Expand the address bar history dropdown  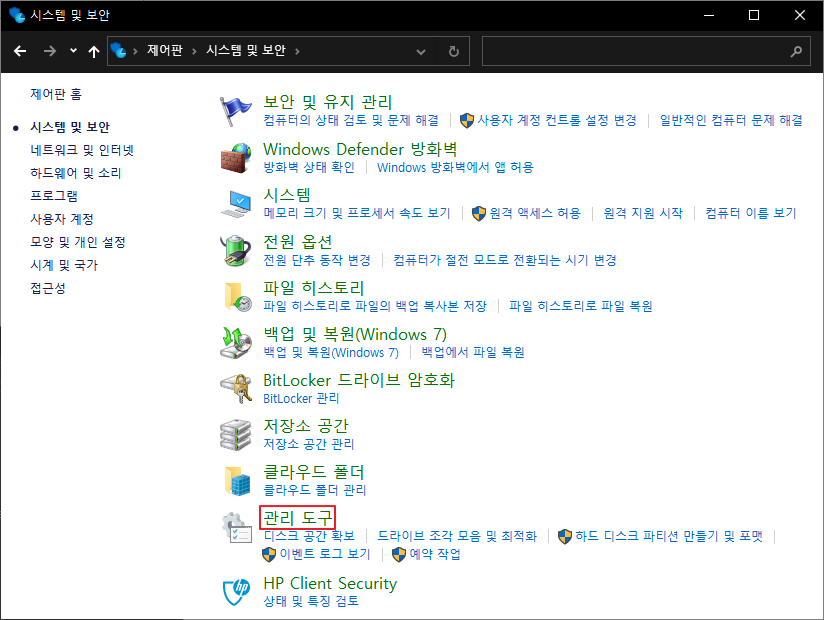tap(420, 51)
